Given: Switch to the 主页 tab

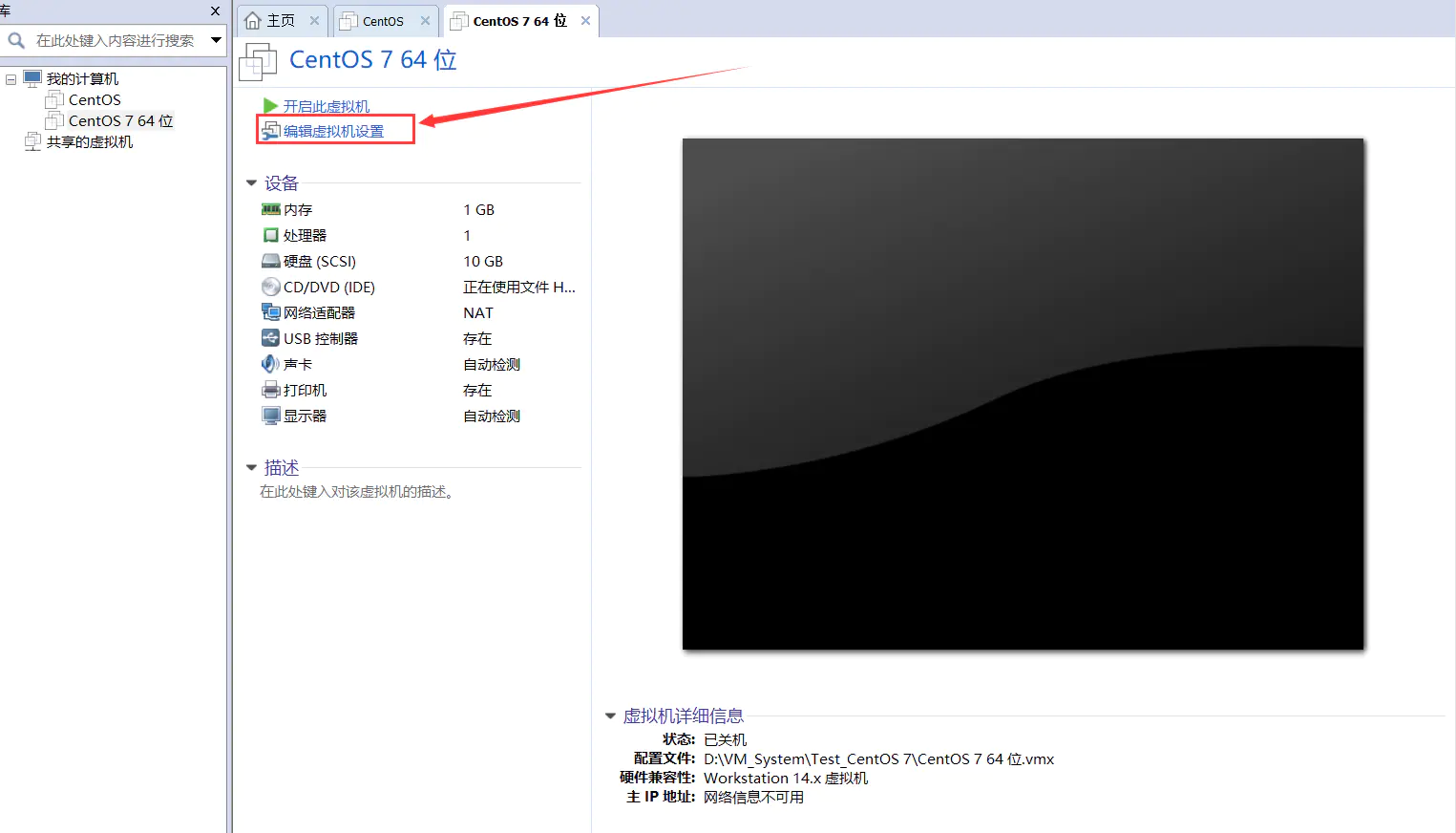Looking at the screenshot, I should [x=281, y=21].
